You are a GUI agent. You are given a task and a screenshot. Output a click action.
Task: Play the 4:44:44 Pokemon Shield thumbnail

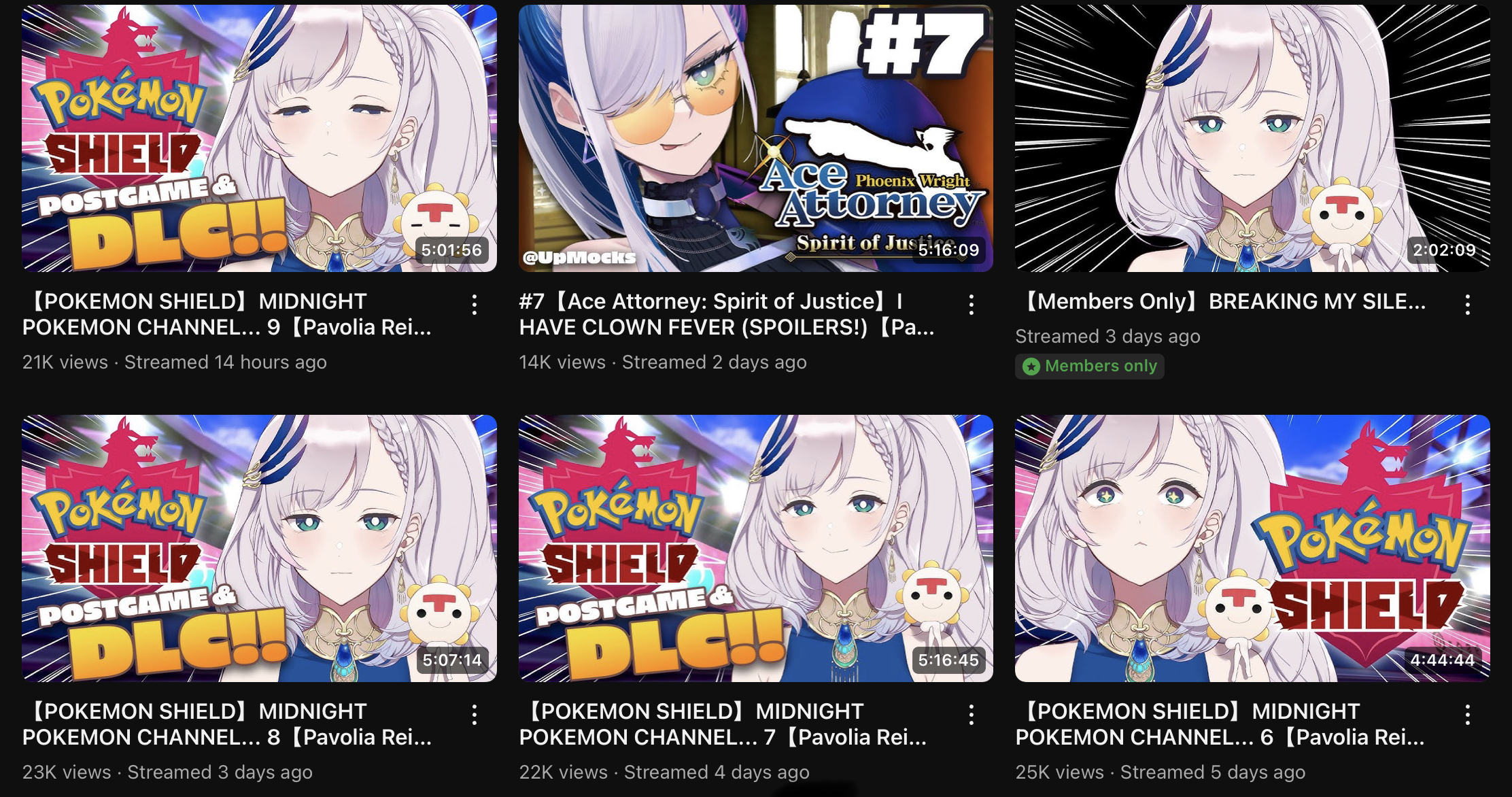click(x=1252, y=548)
